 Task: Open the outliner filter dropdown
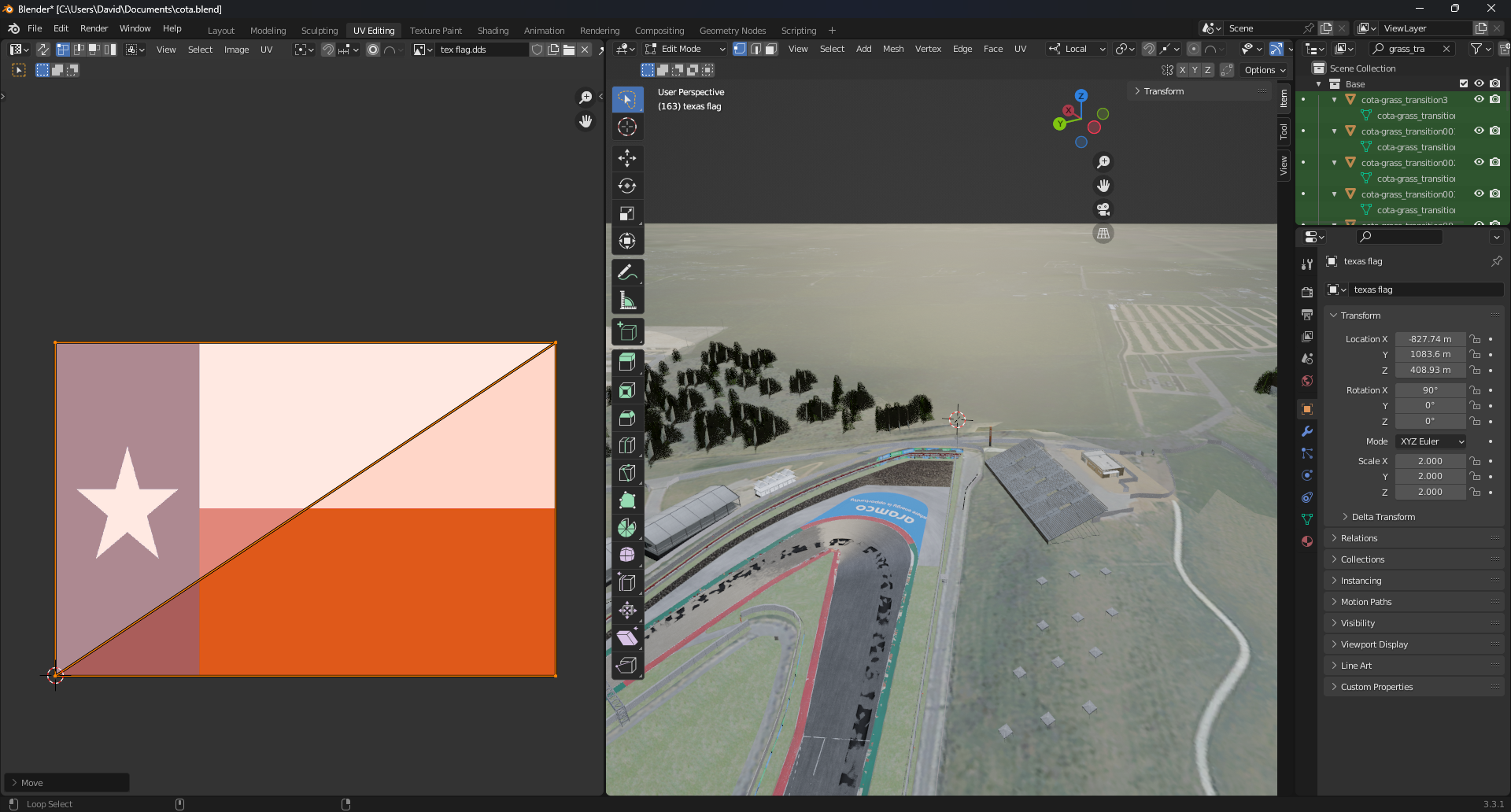1480,49
